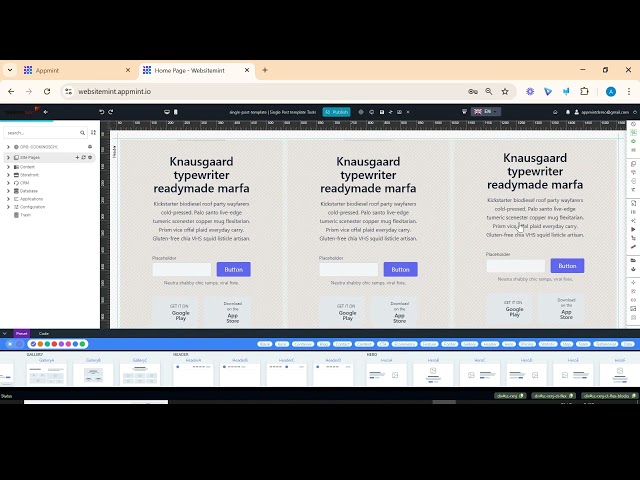Click the round settings icon after Publish
This screenshot has height=480, width=640.
361,112
